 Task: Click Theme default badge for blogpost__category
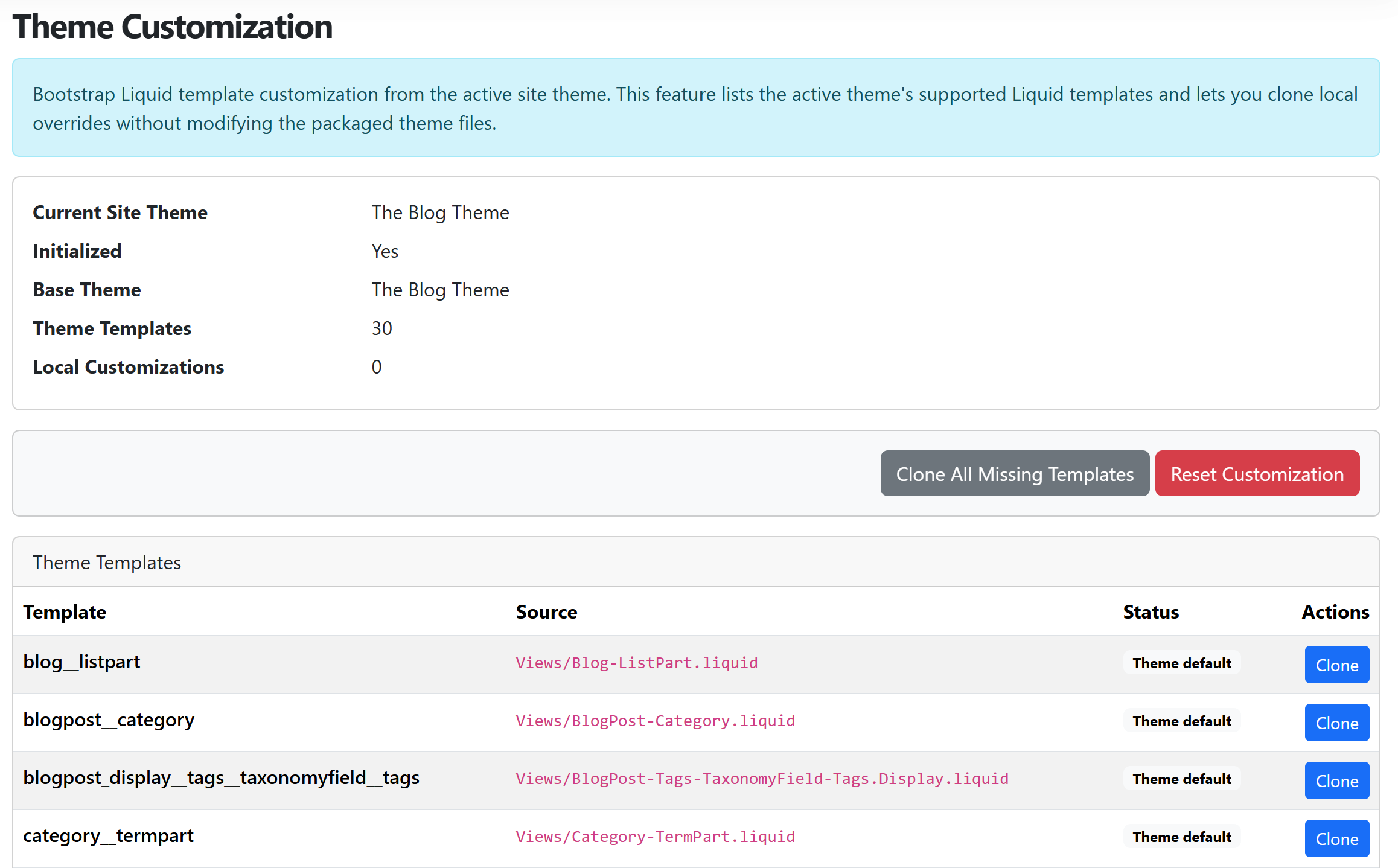click(x=1182, y=721)
